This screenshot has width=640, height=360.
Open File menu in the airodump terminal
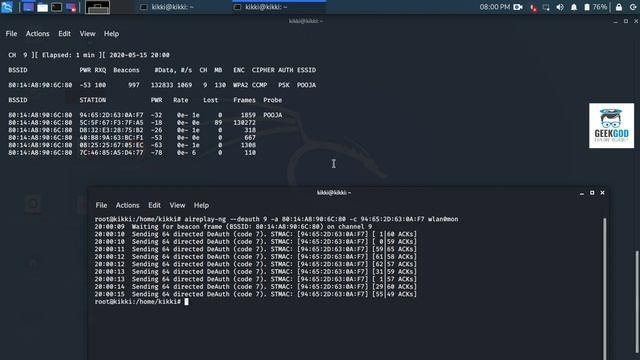coord(11,34)
